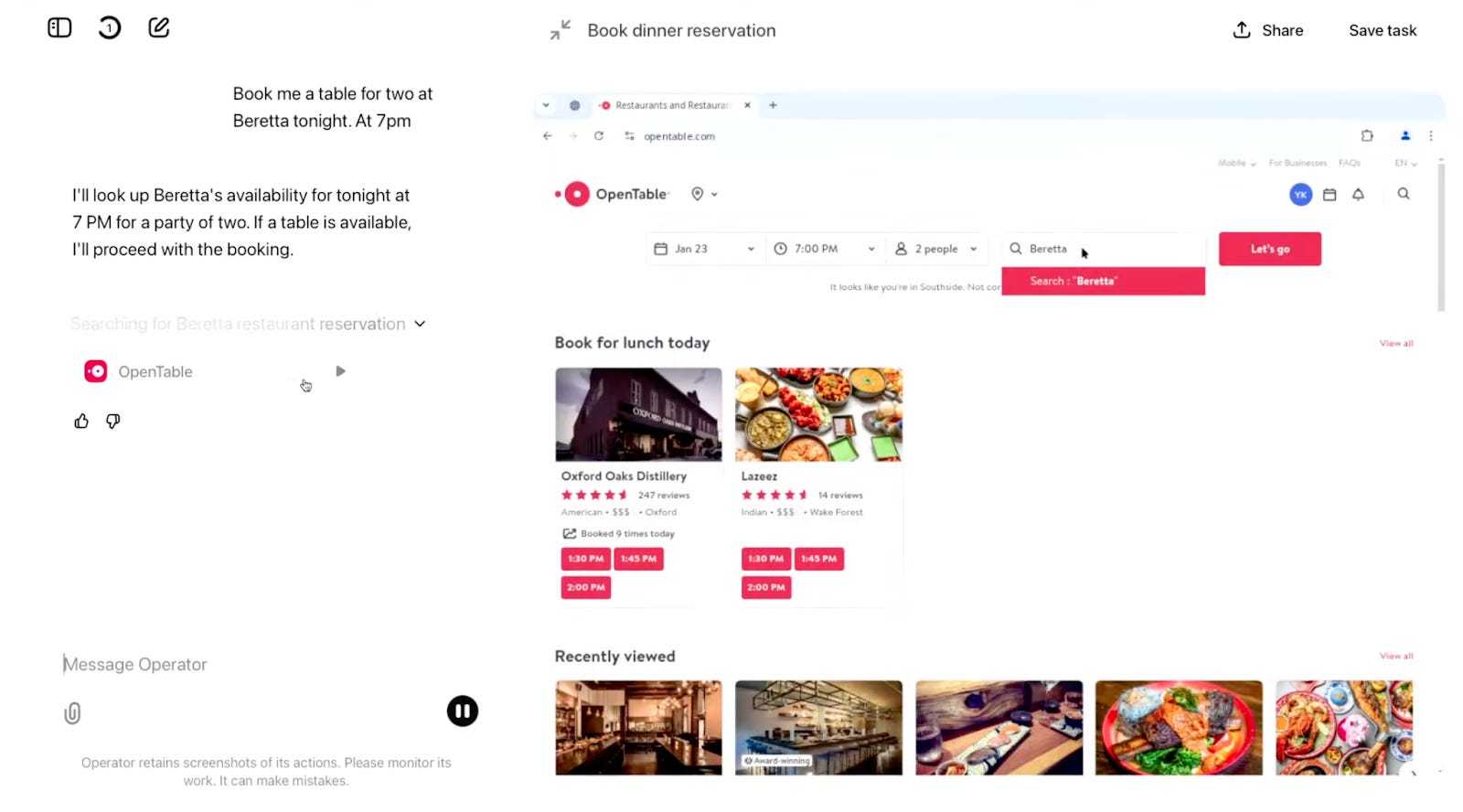
Task: Toggle the sidebar panel
Action: [59, 27]
